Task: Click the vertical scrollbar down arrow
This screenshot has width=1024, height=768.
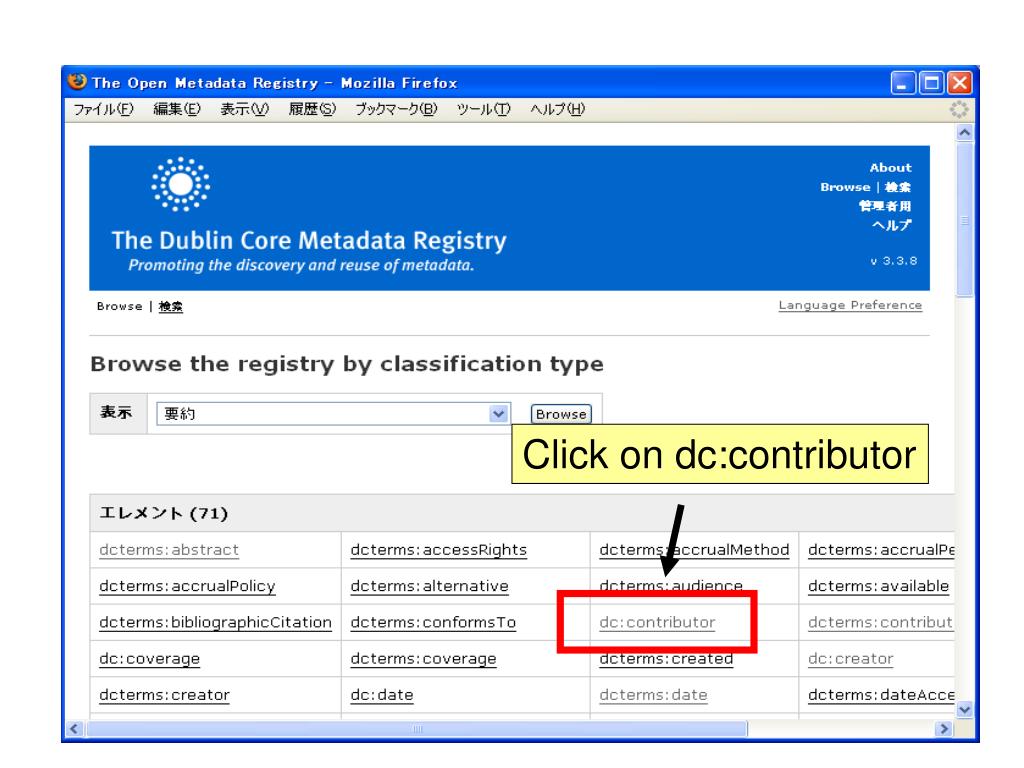Action: tap(965, 709)
